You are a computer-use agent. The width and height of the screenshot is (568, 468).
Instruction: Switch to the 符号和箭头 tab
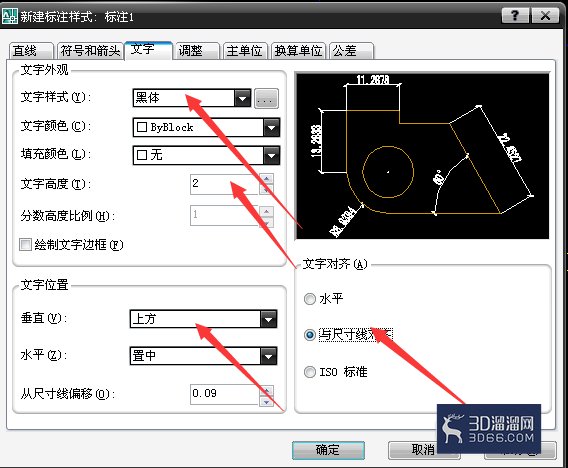[x=90, y=51]
